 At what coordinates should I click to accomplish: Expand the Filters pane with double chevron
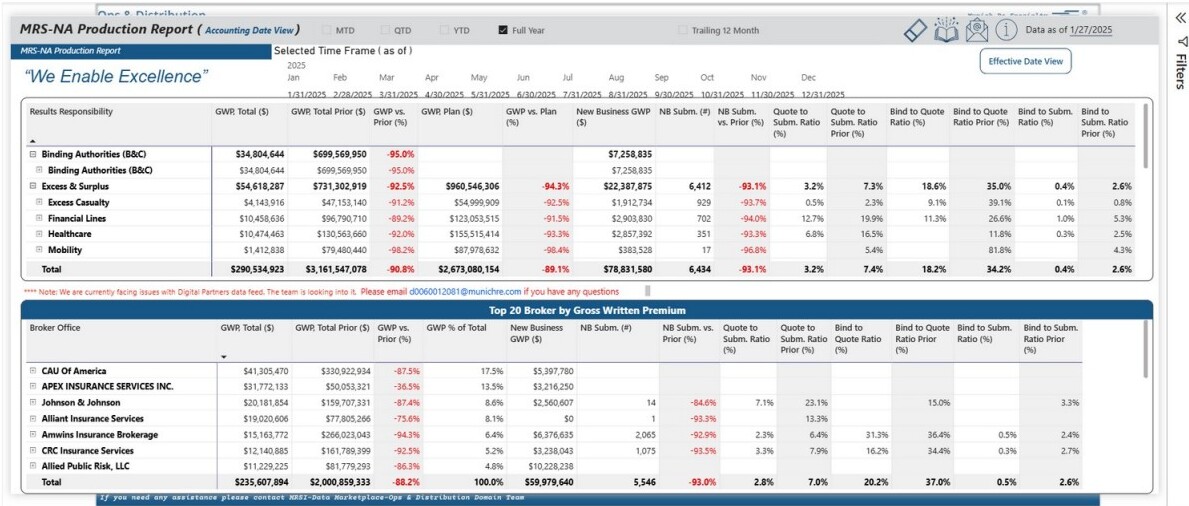[x=1179, y=20]
